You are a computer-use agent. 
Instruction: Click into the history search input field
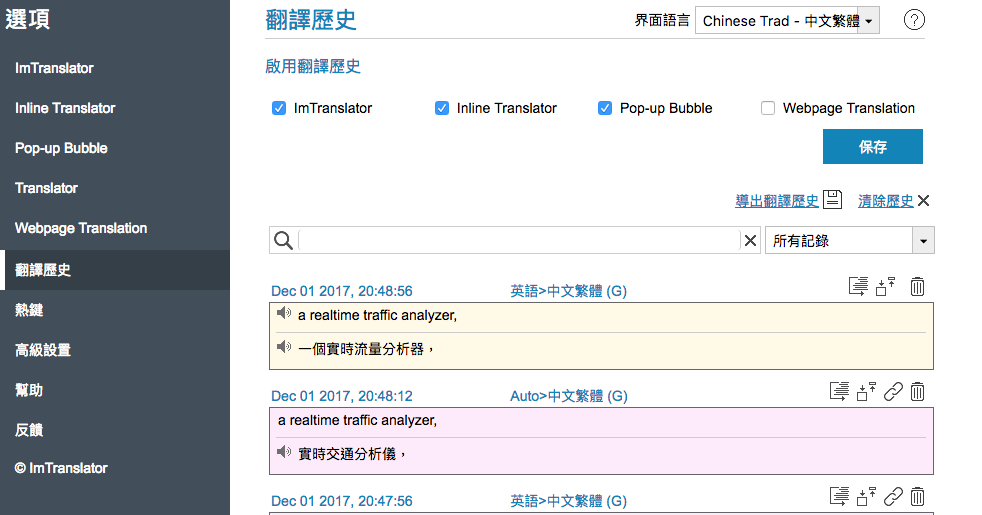pos(519,240)
